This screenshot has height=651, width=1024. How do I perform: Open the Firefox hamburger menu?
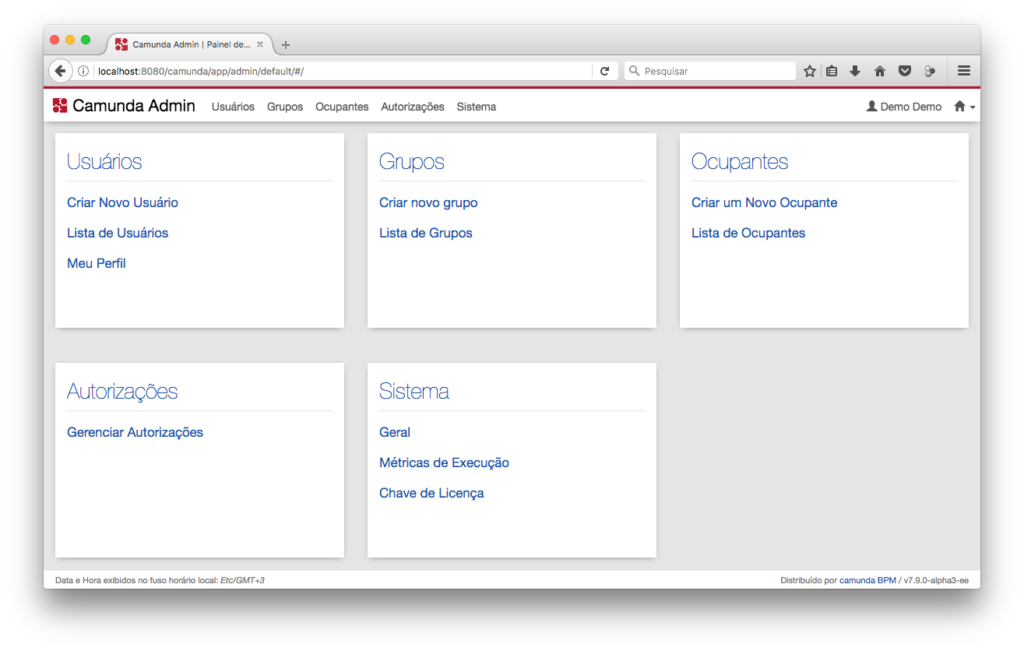(x=964, y=71)
